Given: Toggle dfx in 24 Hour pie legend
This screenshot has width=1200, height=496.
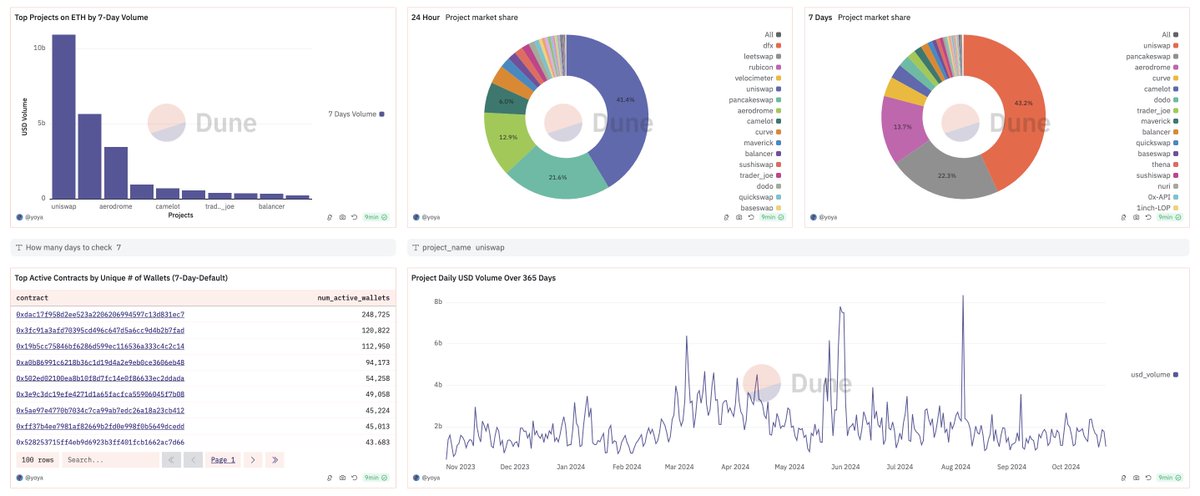Looking at the screenshot, I should tap(770, 47).
